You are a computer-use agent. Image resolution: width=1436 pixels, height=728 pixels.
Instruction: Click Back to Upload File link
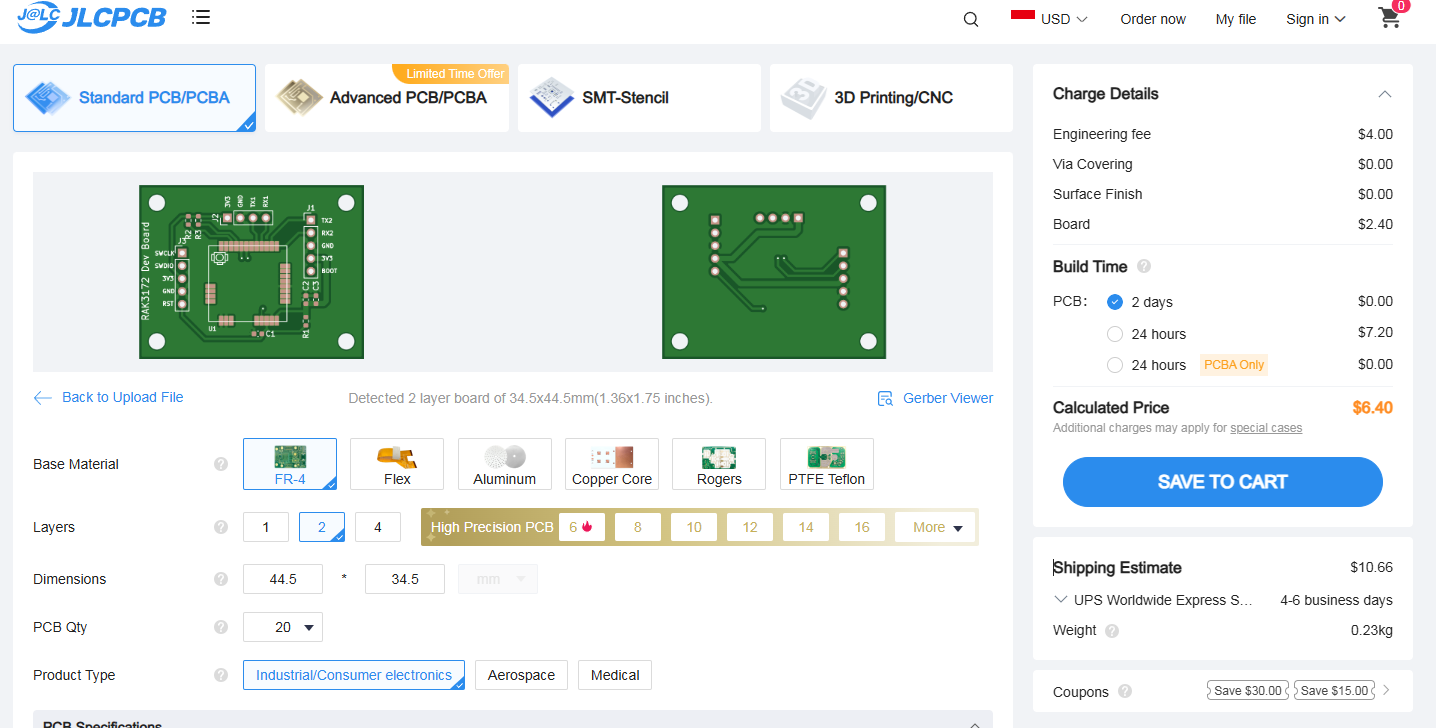(x=123, y=397)
